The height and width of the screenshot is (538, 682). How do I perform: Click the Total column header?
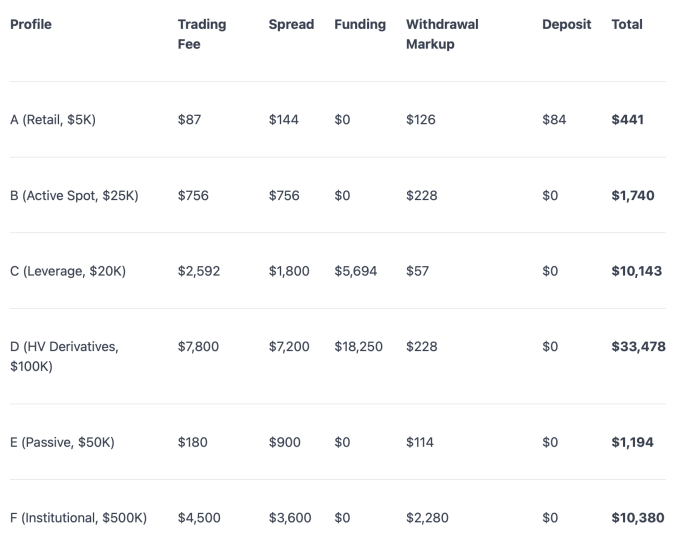[627, 24]
